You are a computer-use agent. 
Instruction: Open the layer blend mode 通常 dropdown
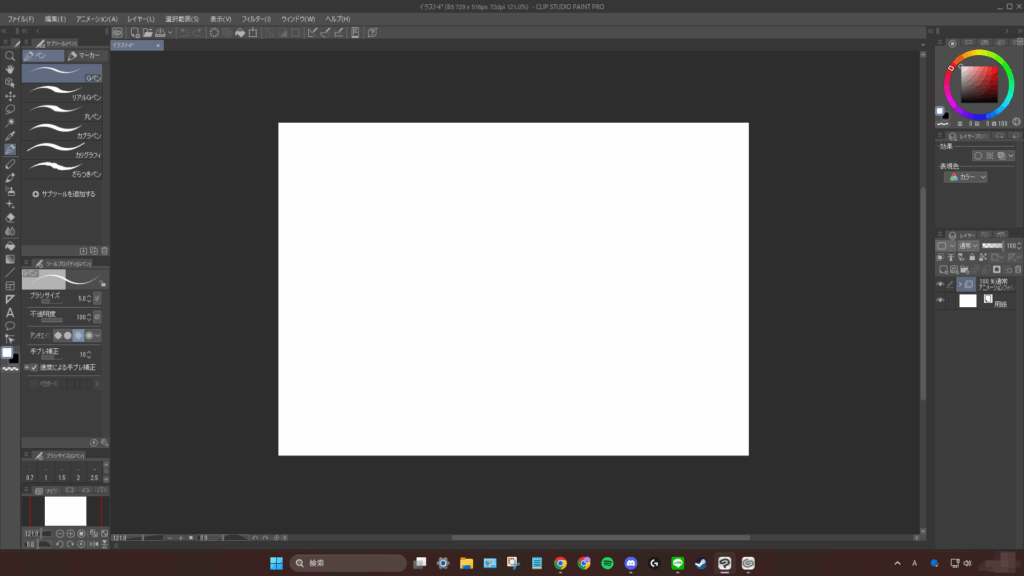click(968, 245)
